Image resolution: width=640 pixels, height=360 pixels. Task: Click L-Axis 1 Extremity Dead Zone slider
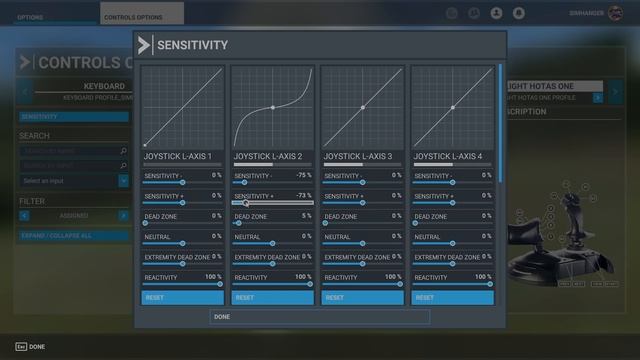point(182,264)
